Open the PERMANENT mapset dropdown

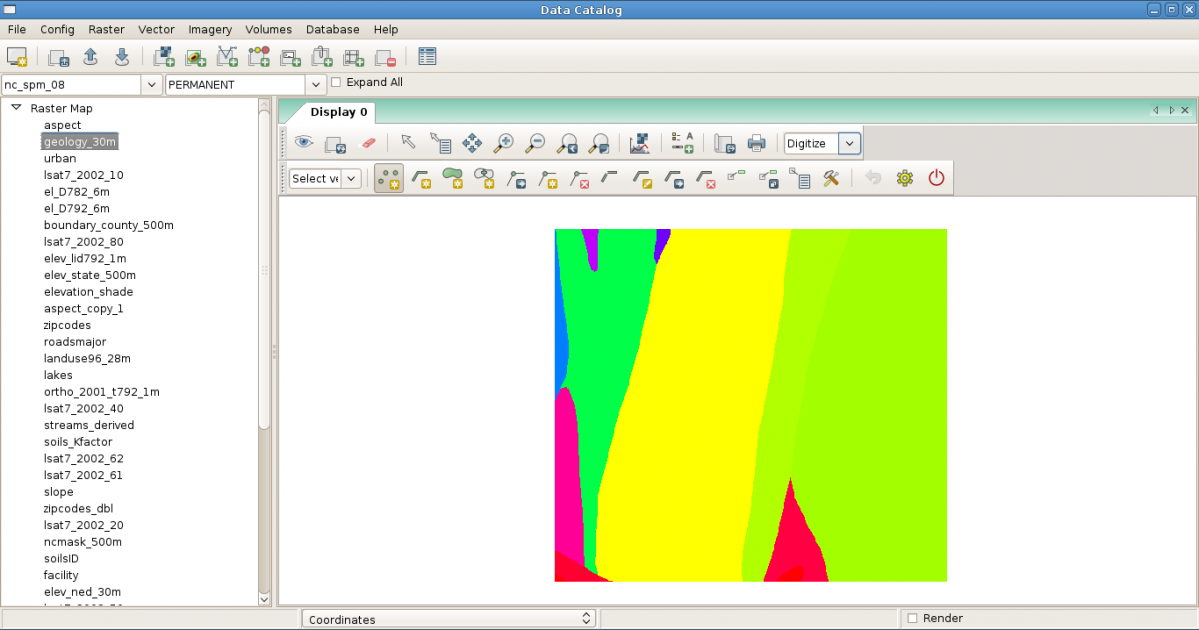(316, 85)
